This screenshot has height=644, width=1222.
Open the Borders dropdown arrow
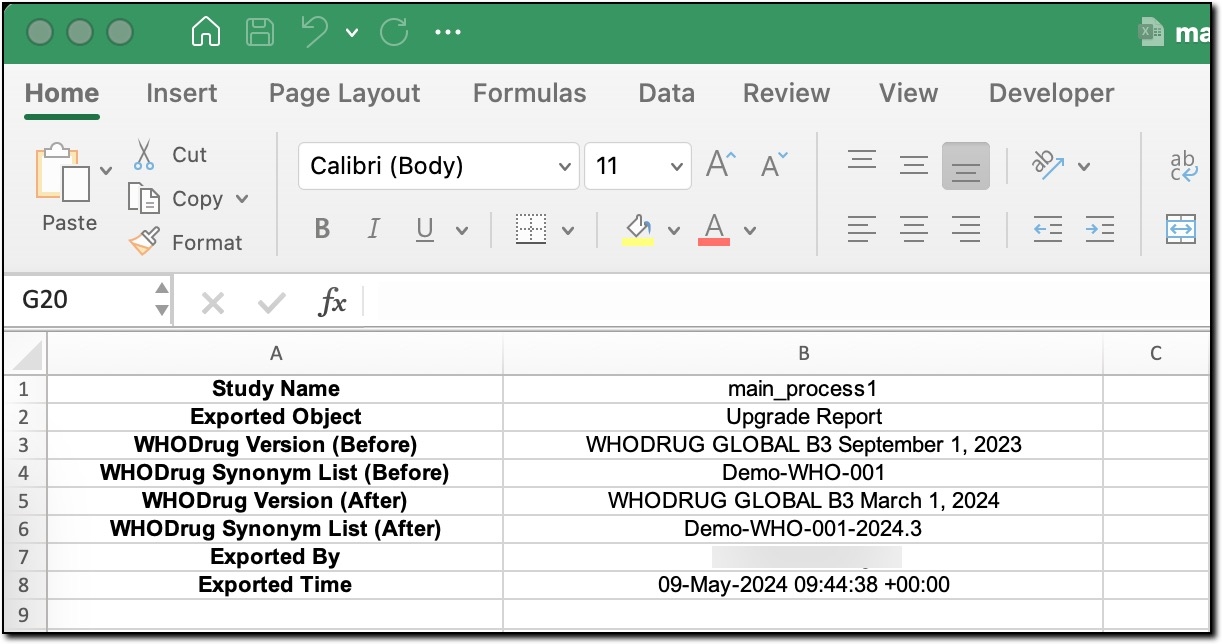pos(568,231)
